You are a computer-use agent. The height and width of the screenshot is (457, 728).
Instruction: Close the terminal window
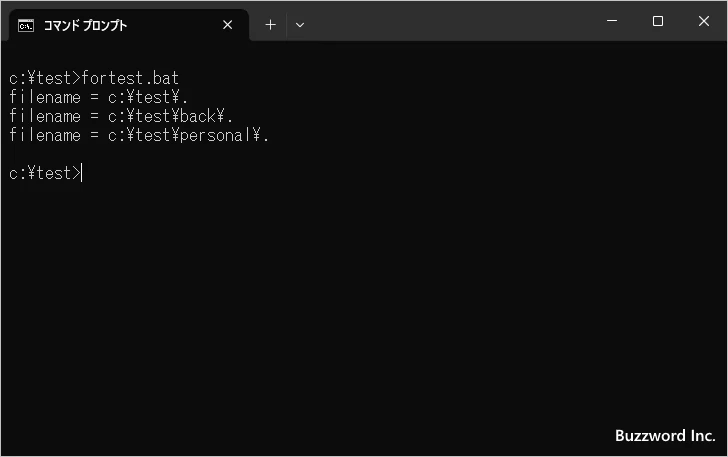point(704,21)
